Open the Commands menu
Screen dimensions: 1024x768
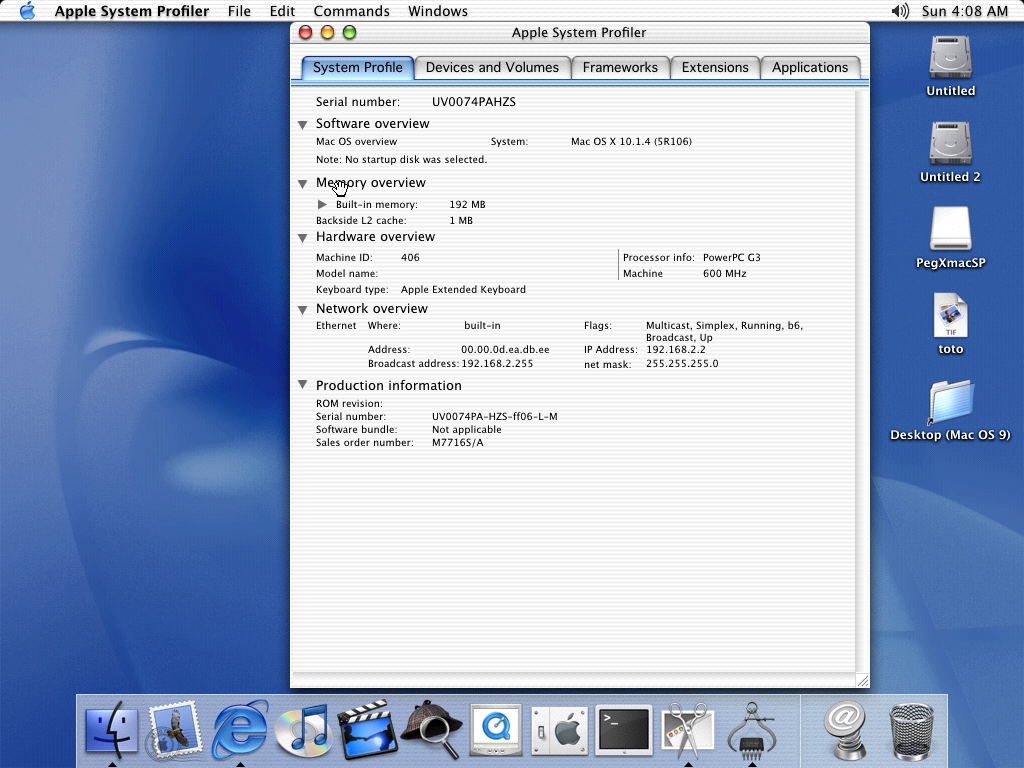351,11
